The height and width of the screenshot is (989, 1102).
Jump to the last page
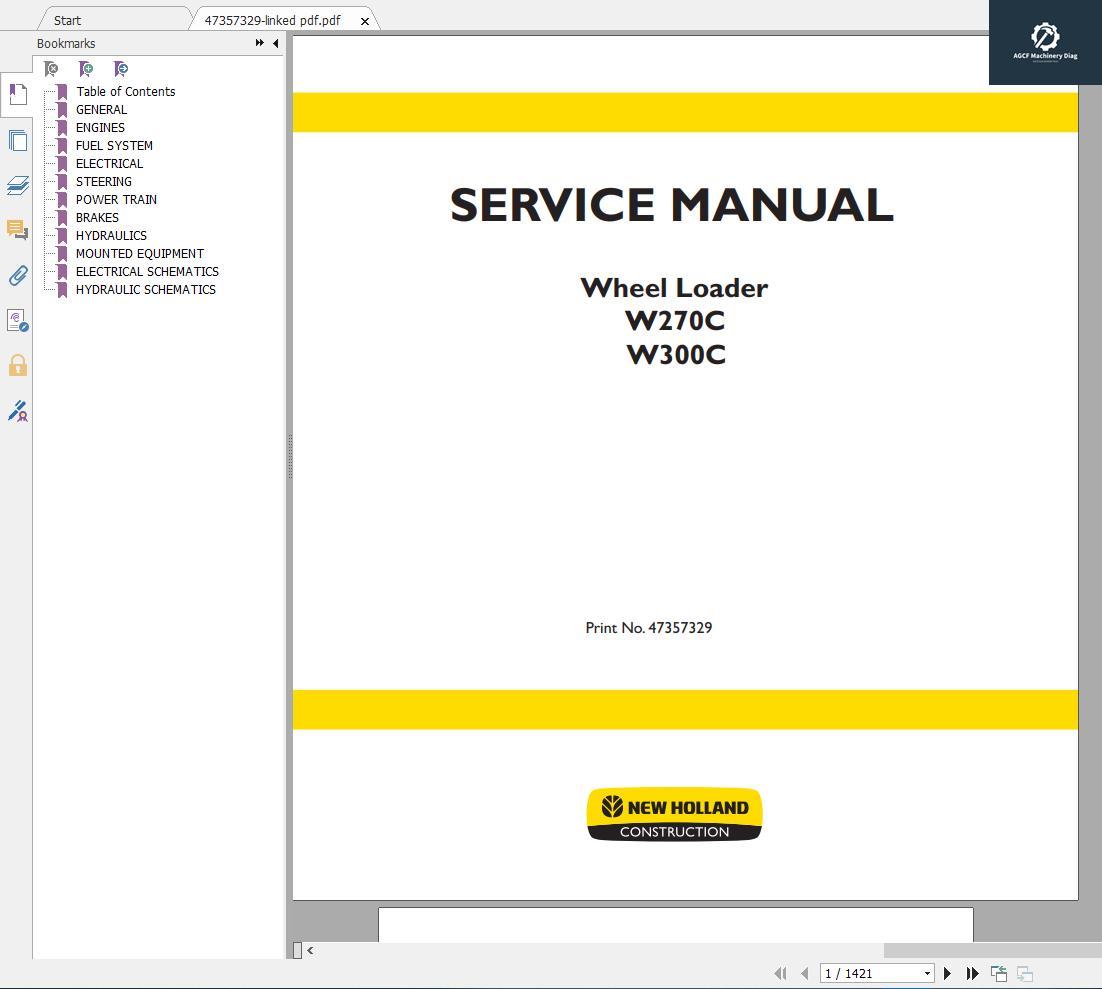[x=971, y=973]
